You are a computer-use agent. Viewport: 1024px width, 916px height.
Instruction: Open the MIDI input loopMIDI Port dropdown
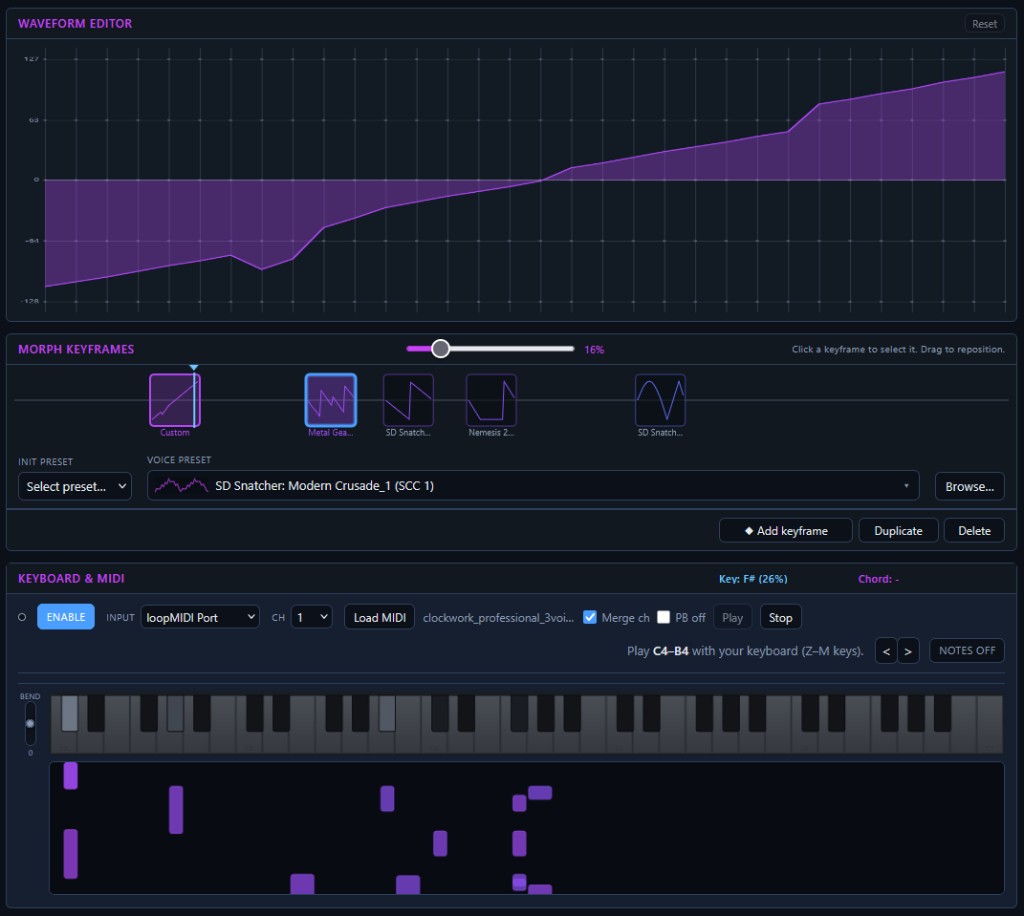click(200, 617)
